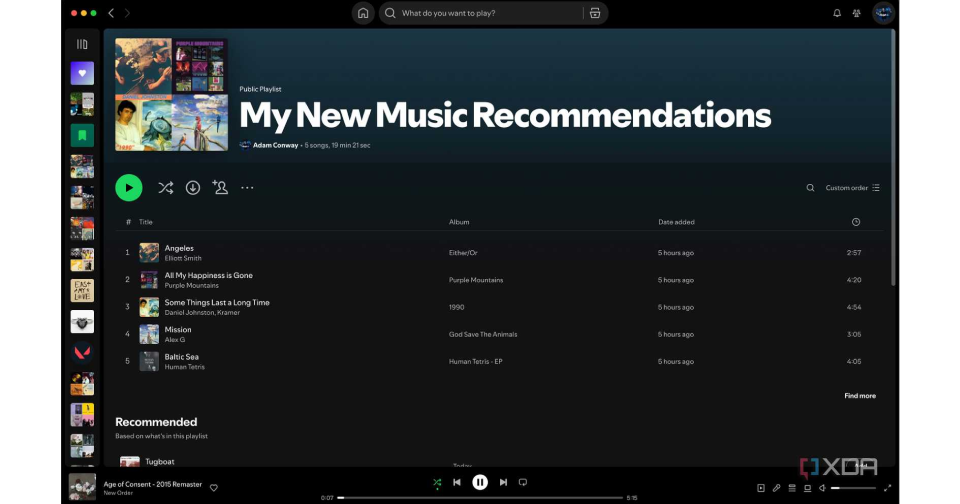Open the 1990 album link
Image resolution: width=960 pixels, height=504 pixels.
tap(456, 307)
